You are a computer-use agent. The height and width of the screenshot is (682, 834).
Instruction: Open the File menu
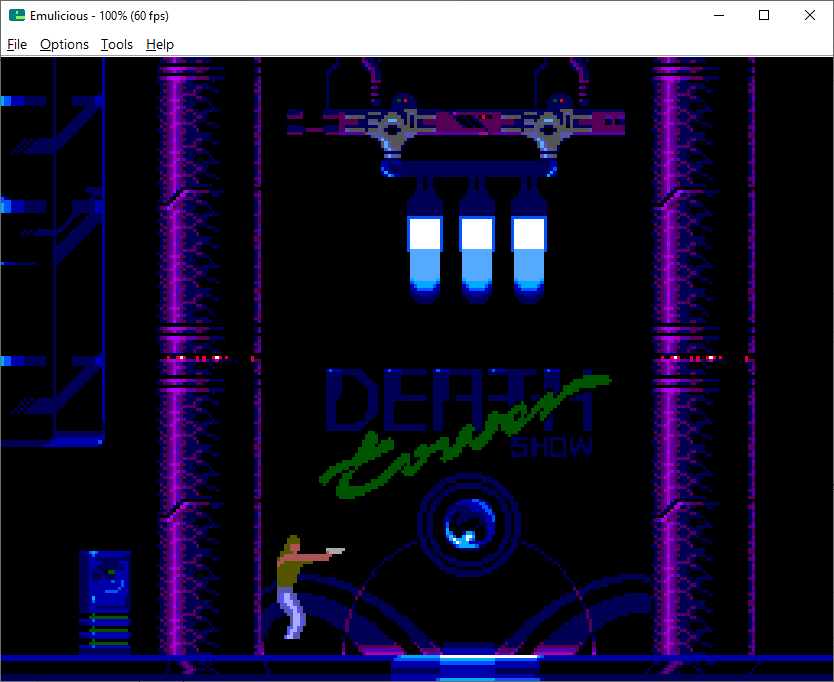click(17, 45)
